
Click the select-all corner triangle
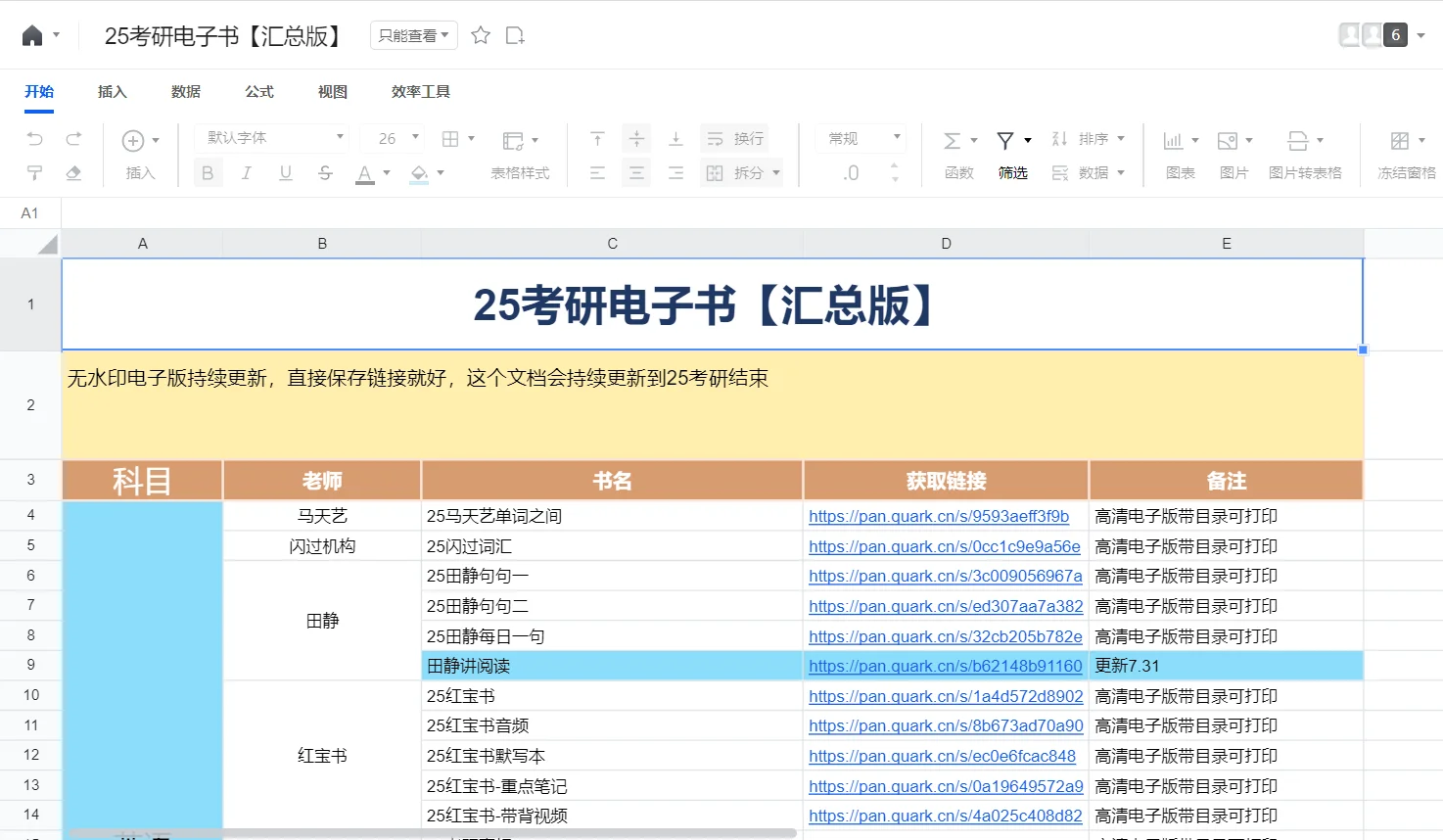click(x=47, y=244)
